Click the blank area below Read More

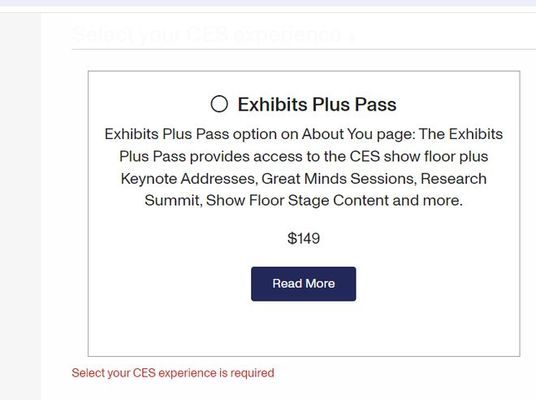click(304, 328)
